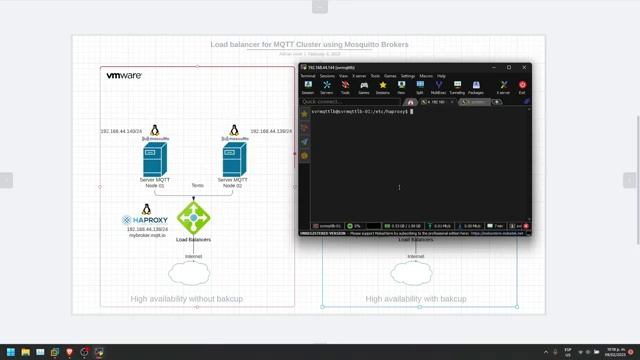Click the diagram title text
This screenshot has width=640, height=360.
click(x=309, y=44)
